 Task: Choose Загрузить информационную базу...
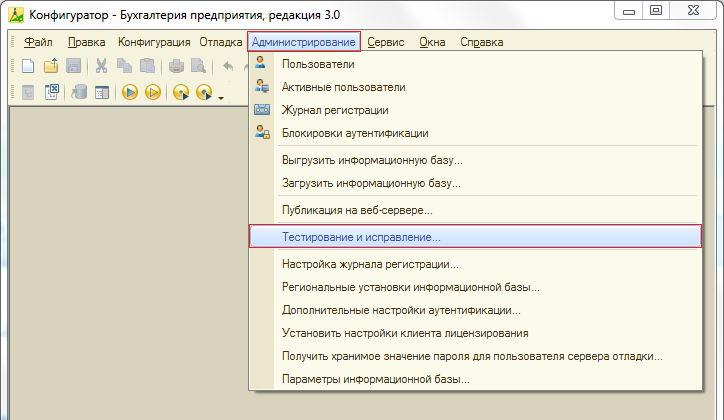[x=476, y=183]
